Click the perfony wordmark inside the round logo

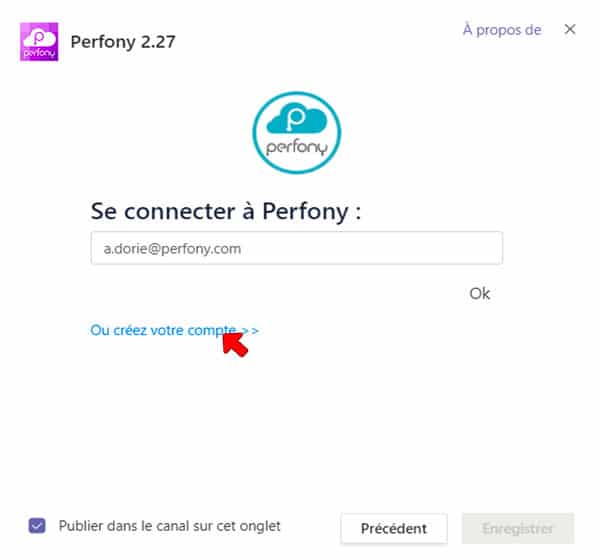(x=297, y=147)
